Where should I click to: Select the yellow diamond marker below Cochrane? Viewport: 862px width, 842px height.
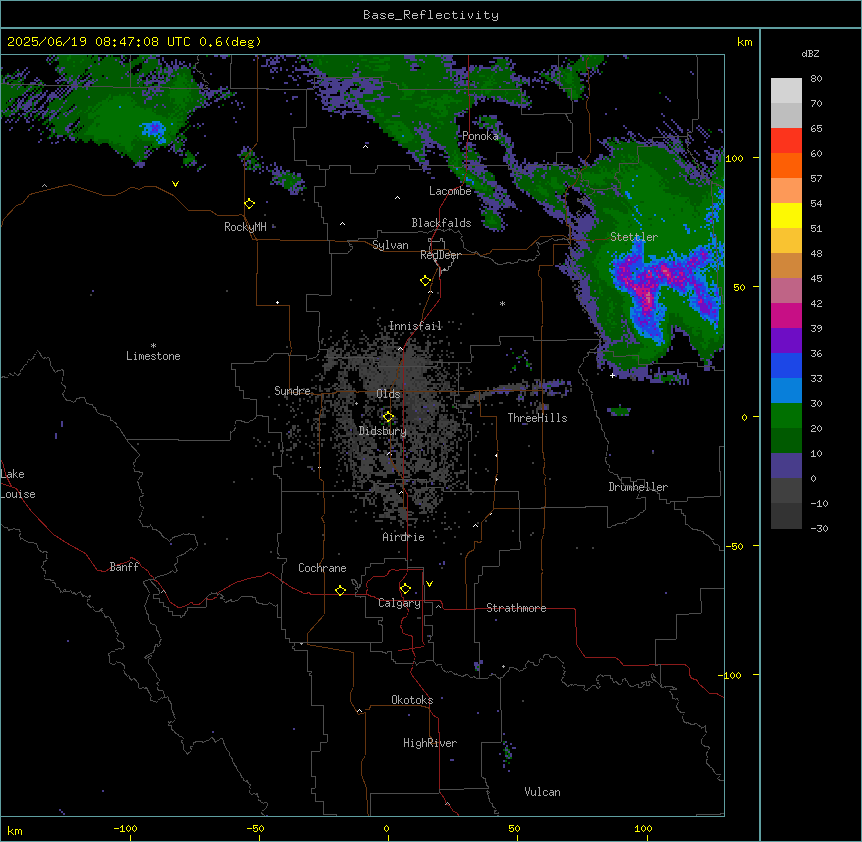pos(340,590)
